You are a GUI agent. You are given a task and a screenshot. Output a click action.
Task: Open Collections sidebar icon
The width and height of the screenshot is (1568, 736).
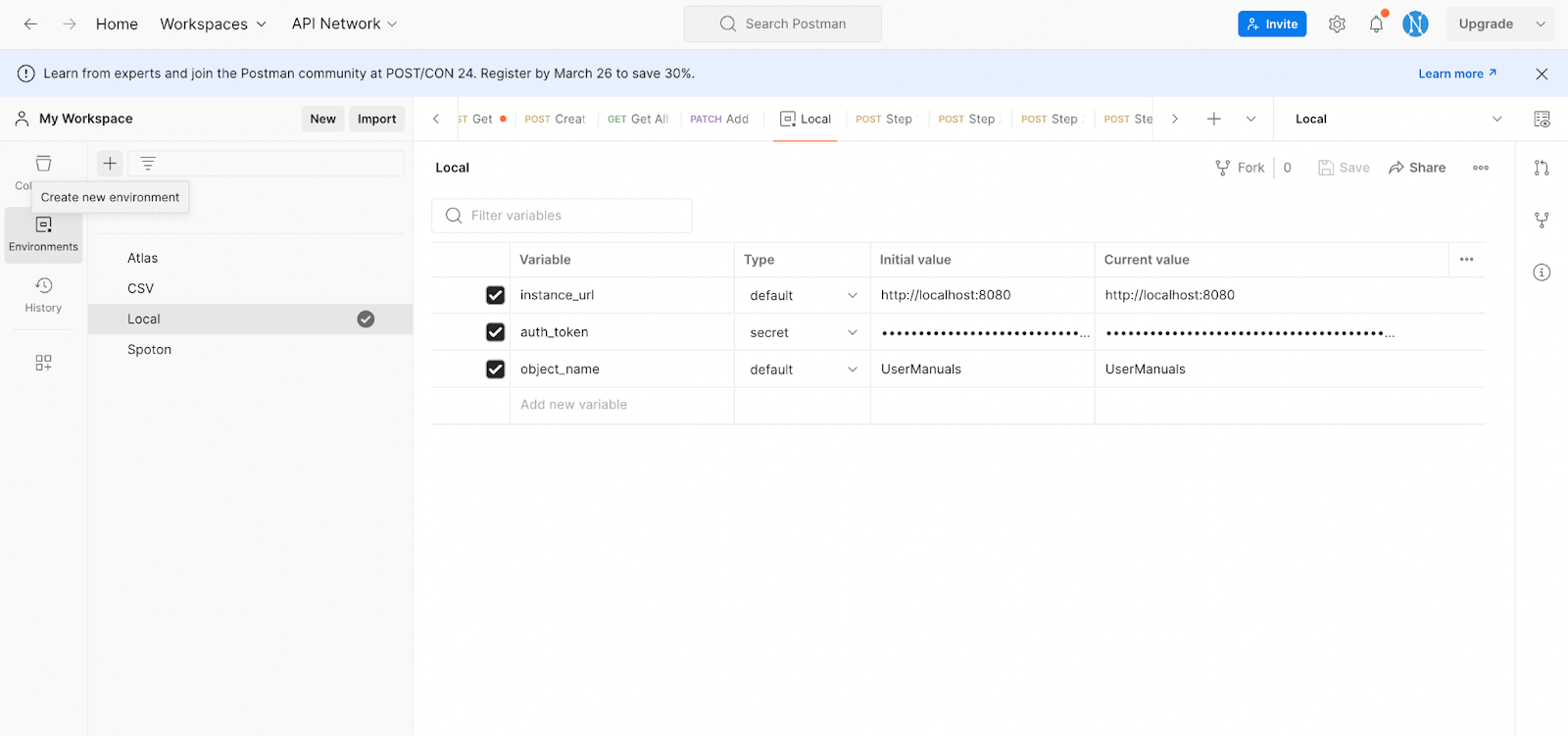point(43,164)
